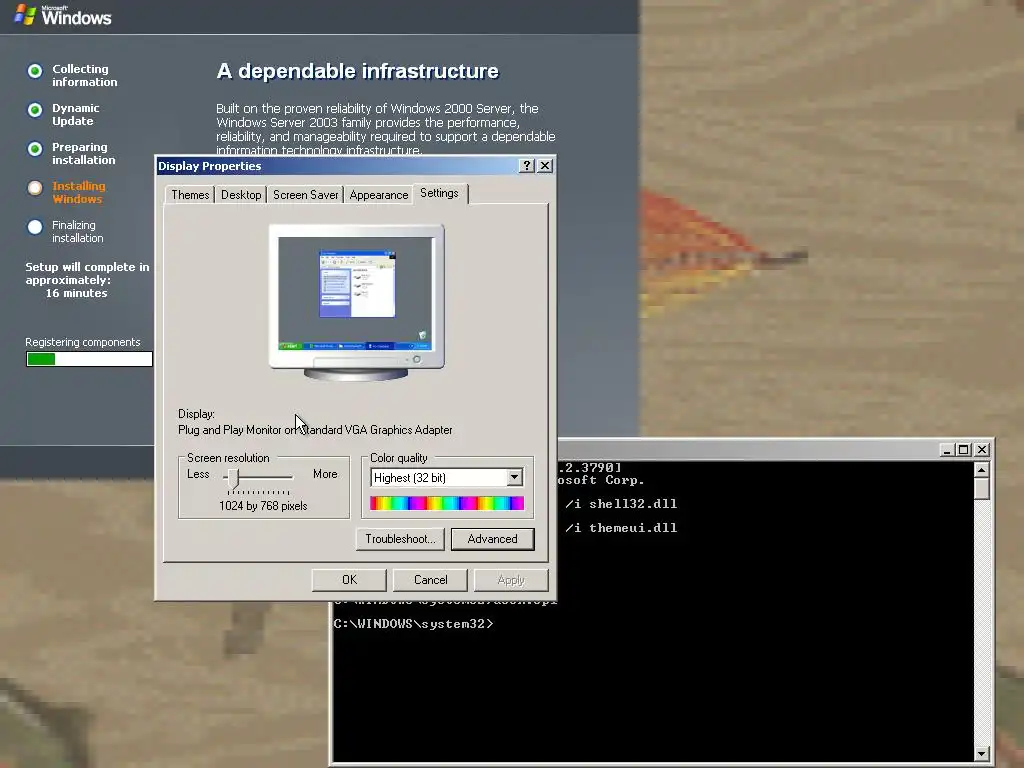This screenshot has height=768, width=1024.
Task: Click the "/i shell32.dll" line in console
Action: [621, 504]
